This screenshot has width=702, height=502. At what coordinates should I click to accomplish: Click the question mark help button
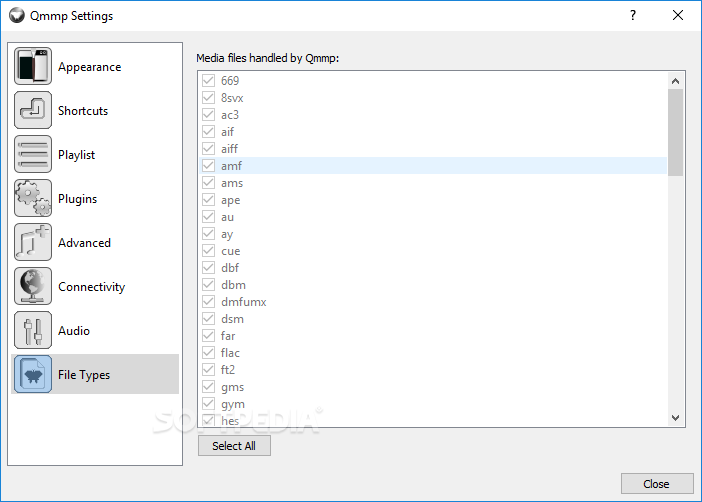click(x=633, y=15)
